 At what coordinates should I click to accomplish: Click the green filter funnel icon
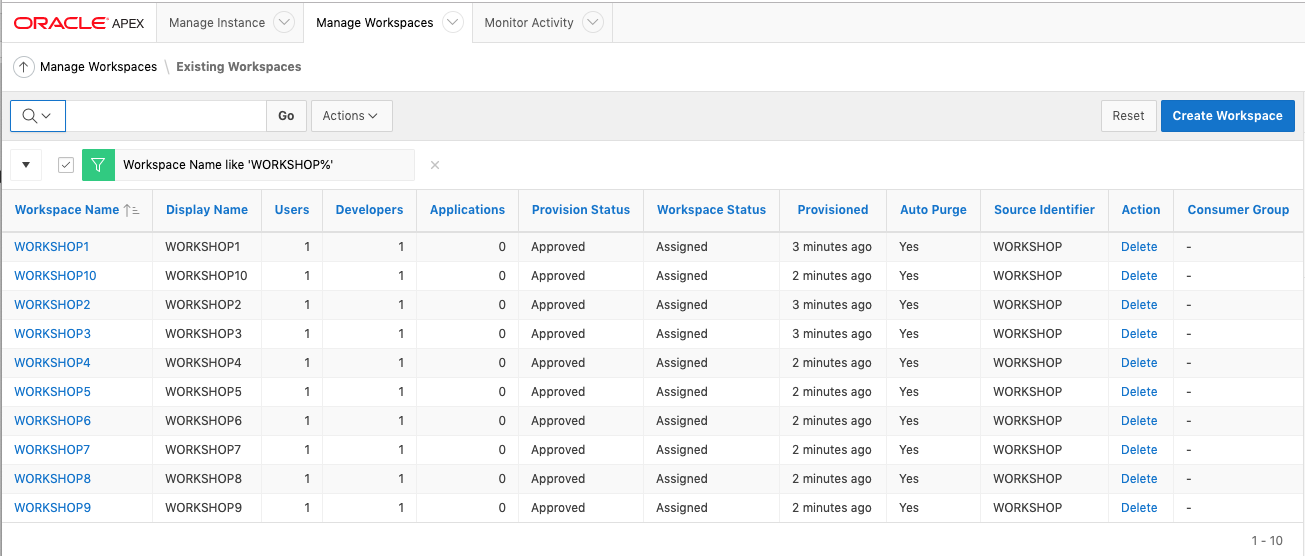(x=97, y=165)
